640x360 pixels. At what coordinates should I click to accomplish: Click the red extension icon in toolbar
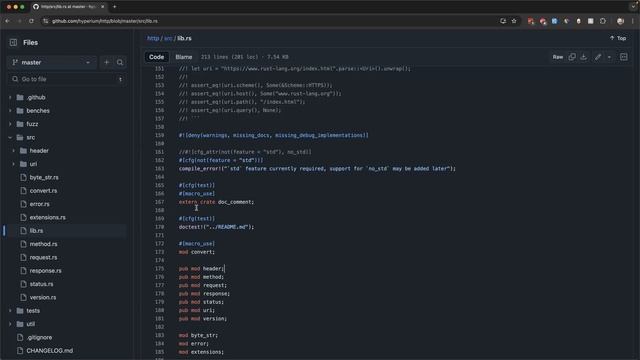click(x=531, y=21)
